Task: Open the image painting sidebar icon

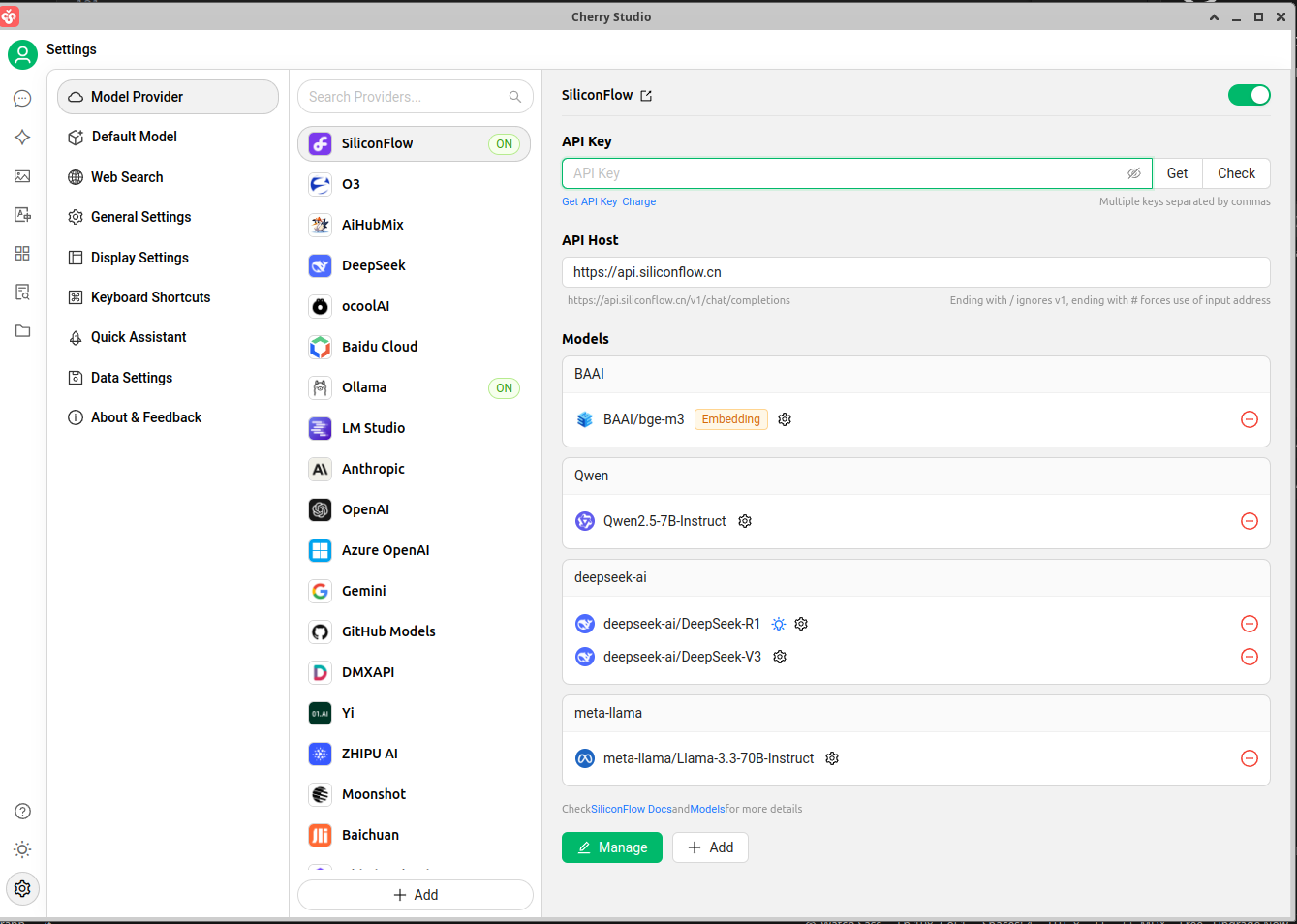Action: [22, 176]
